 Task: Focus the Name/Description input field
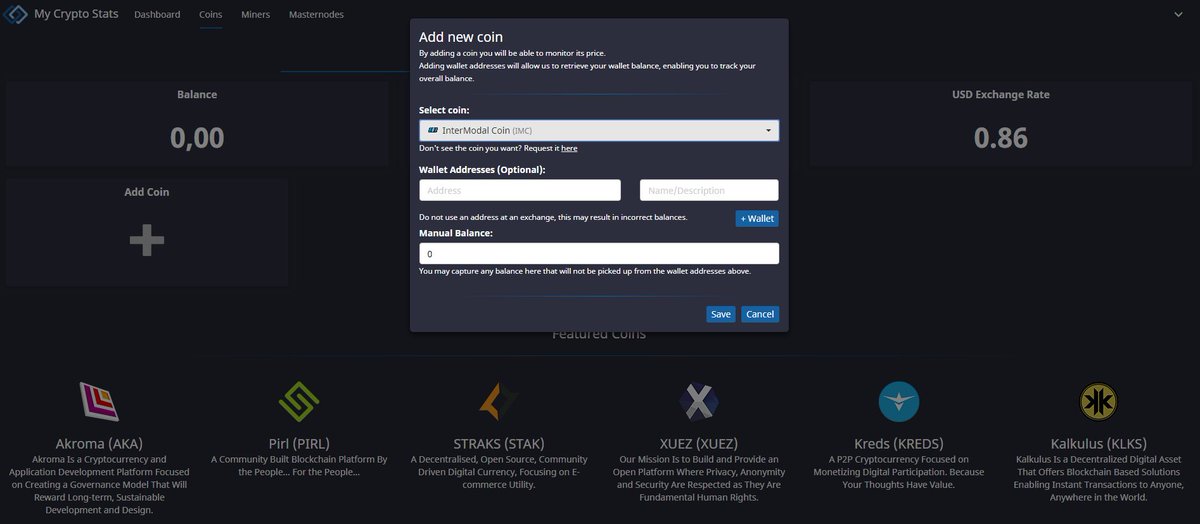tap(709, 190)
